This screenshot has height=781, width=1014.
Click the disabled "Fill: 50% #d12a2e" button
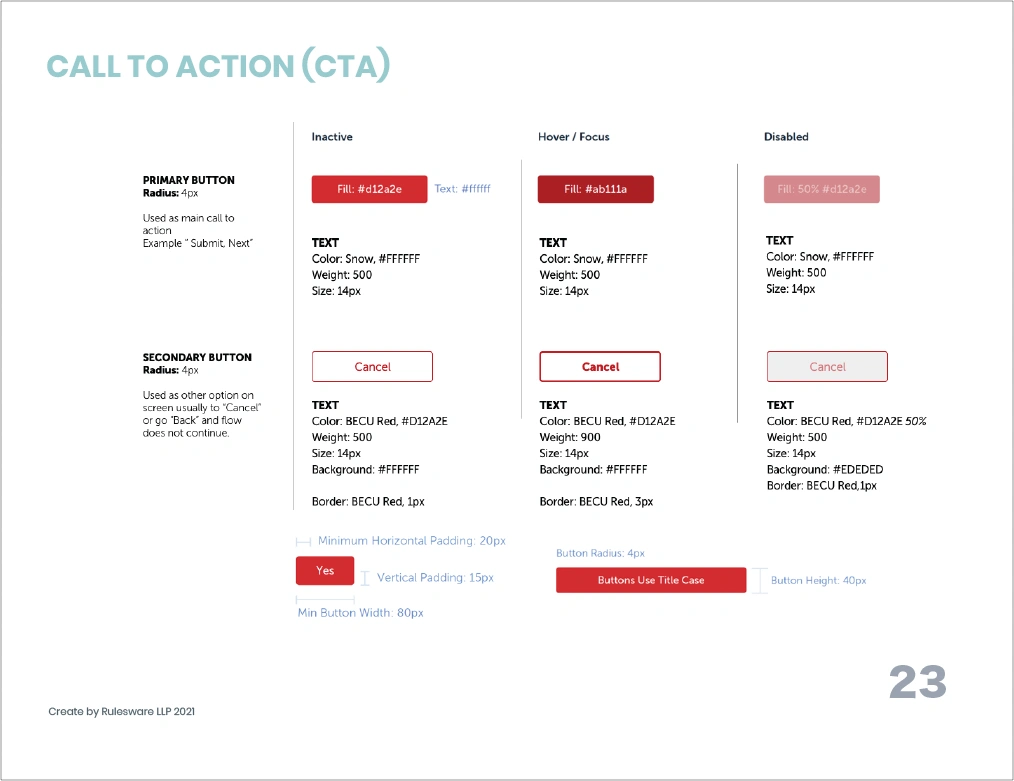click(821, 189)
